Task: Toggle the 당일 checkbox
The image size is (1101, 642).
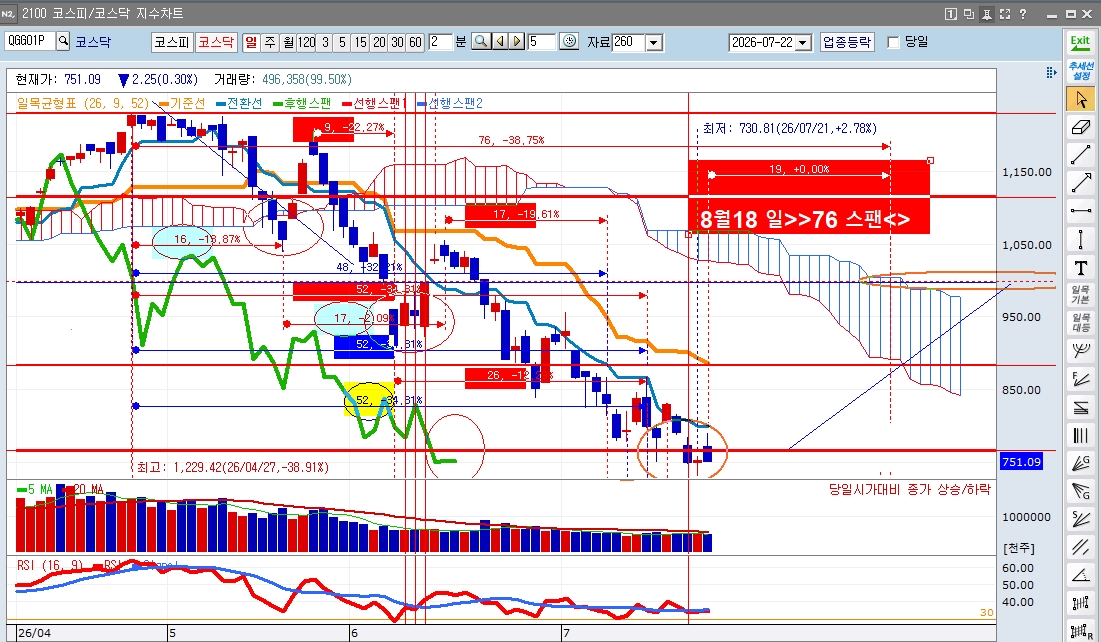Action: point(893,42)
